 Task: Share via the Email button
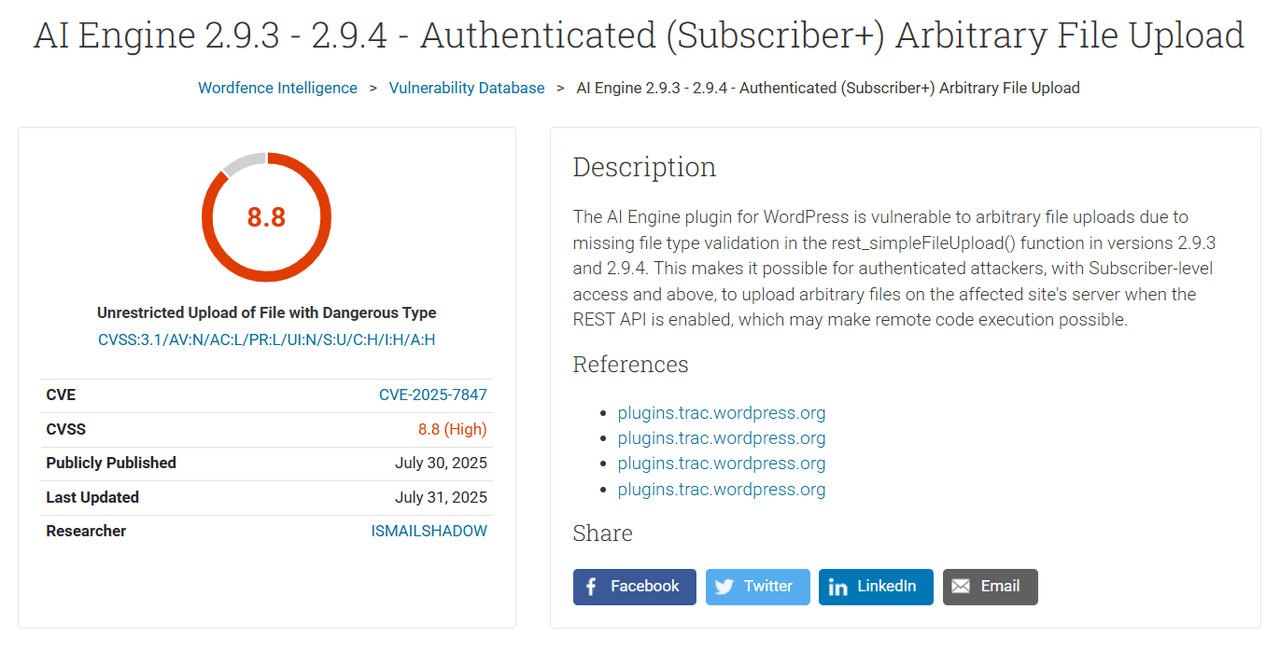pyautogui.click(x=990, y=587)
